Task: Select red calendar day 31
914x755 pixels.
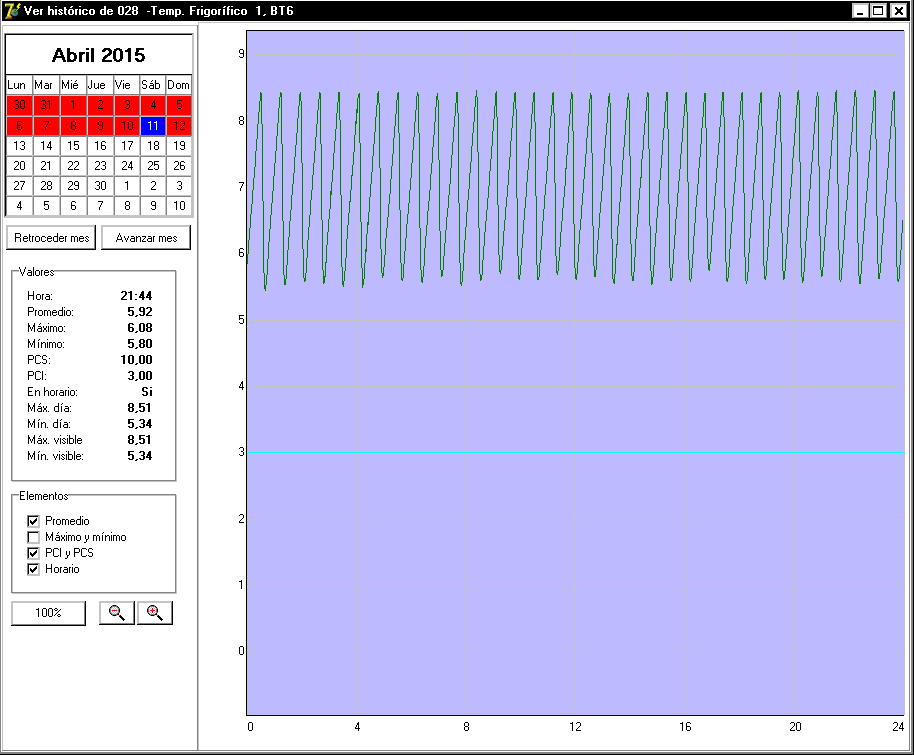Action: pos(46,105)
